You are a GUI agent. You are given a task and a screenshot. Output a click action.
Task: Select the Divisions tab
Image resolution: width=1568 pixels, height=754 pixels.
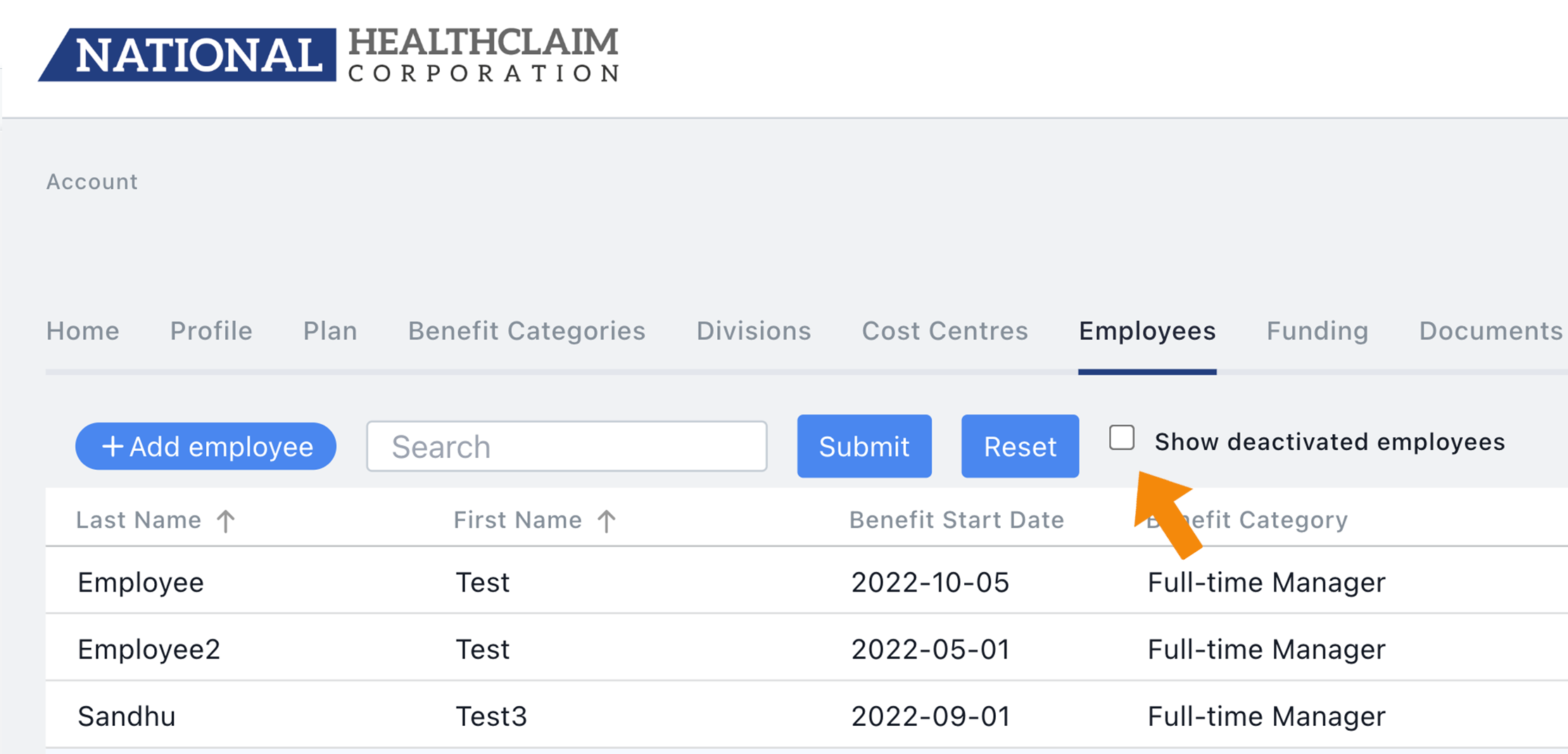click(x=754, y=331)
